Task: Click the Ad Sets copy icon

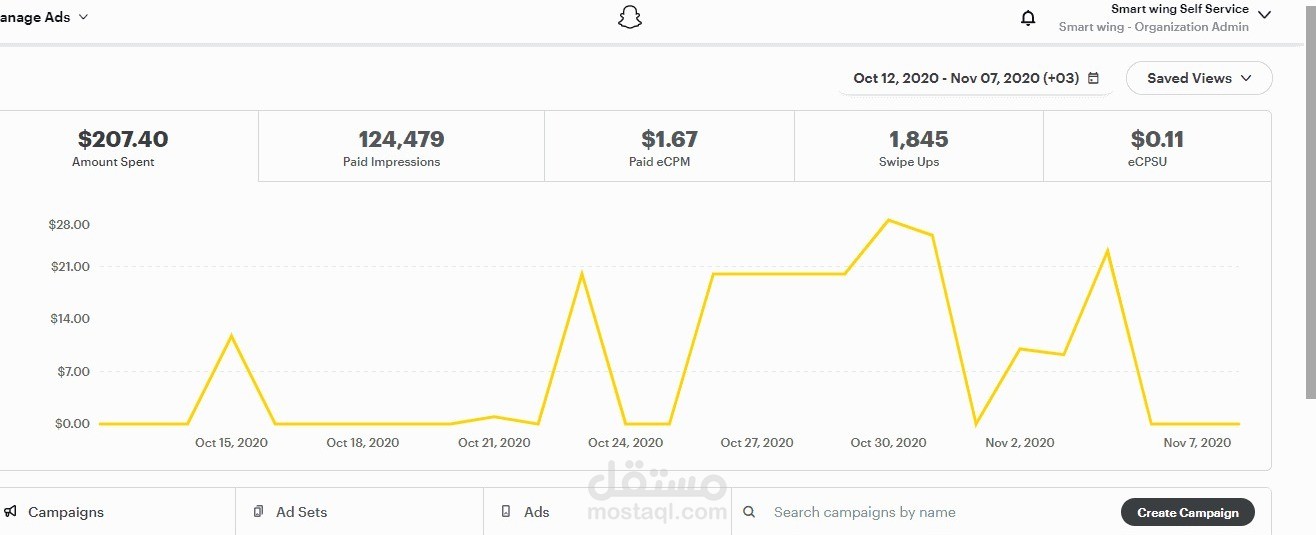Action: 259,512
